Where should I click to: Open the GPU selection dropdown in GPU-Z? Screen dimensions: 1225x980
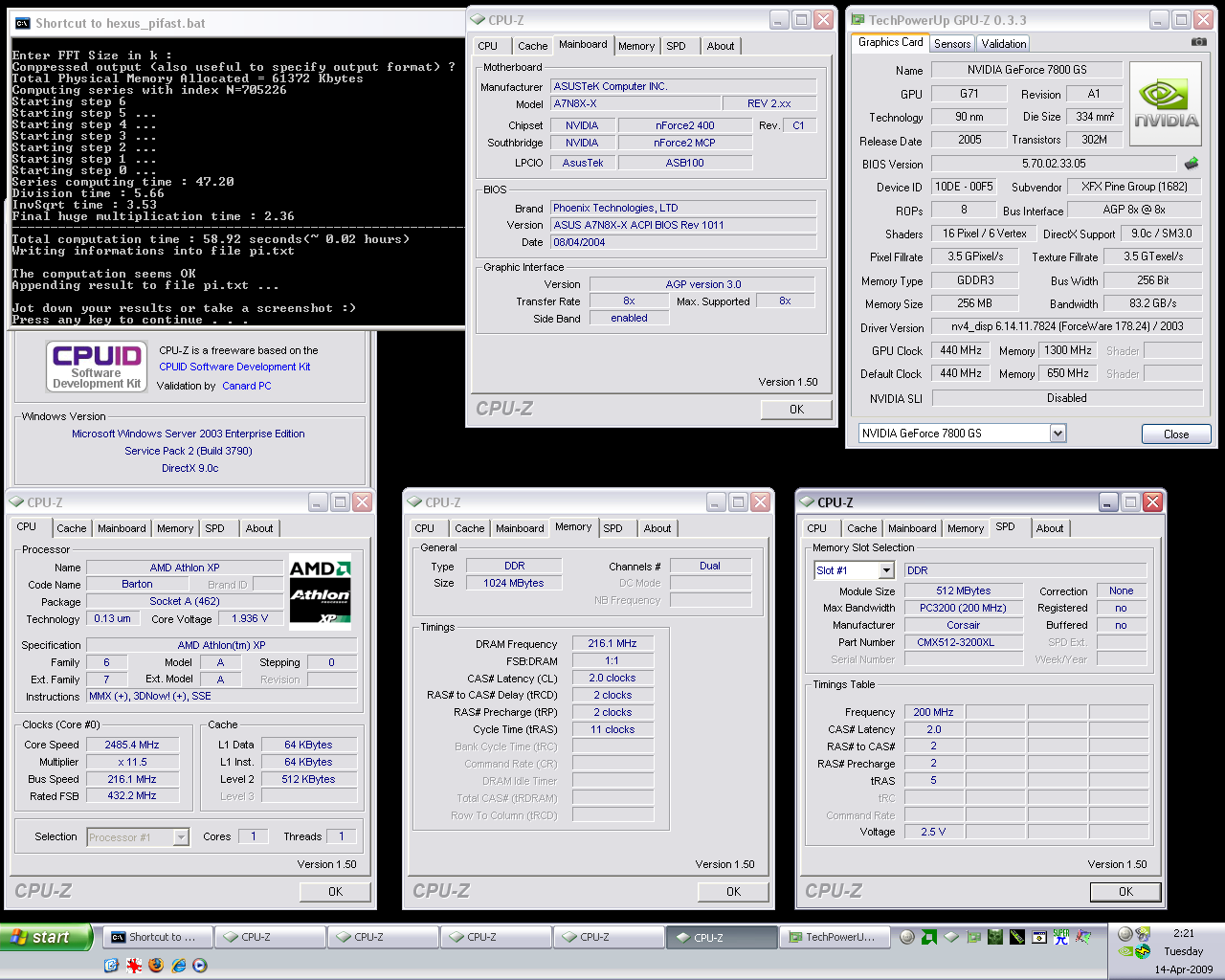tap(1058, 434)
